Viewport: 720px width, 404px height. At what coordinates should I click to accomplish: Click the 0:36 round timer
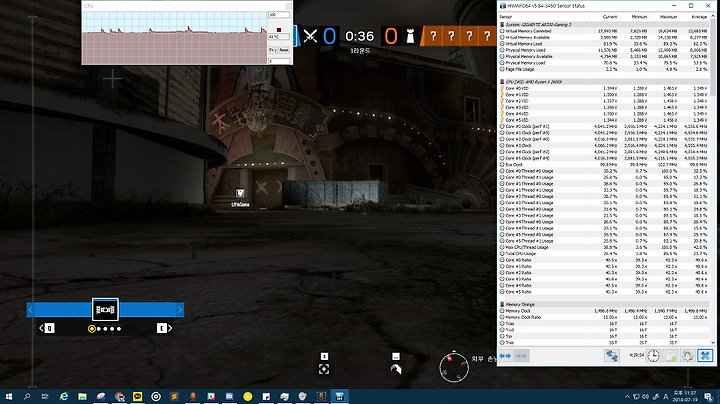point(360,36)
